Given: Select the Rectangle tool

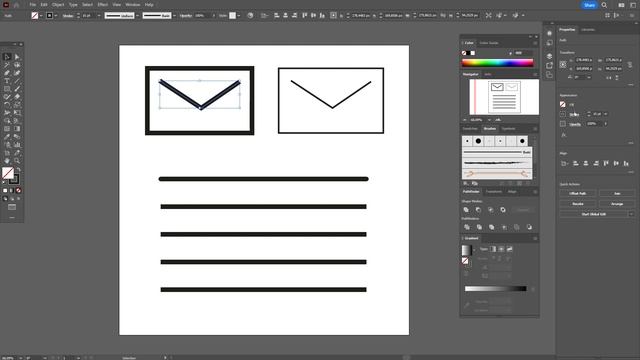Looking at the screenshot, I should [7, 89].
